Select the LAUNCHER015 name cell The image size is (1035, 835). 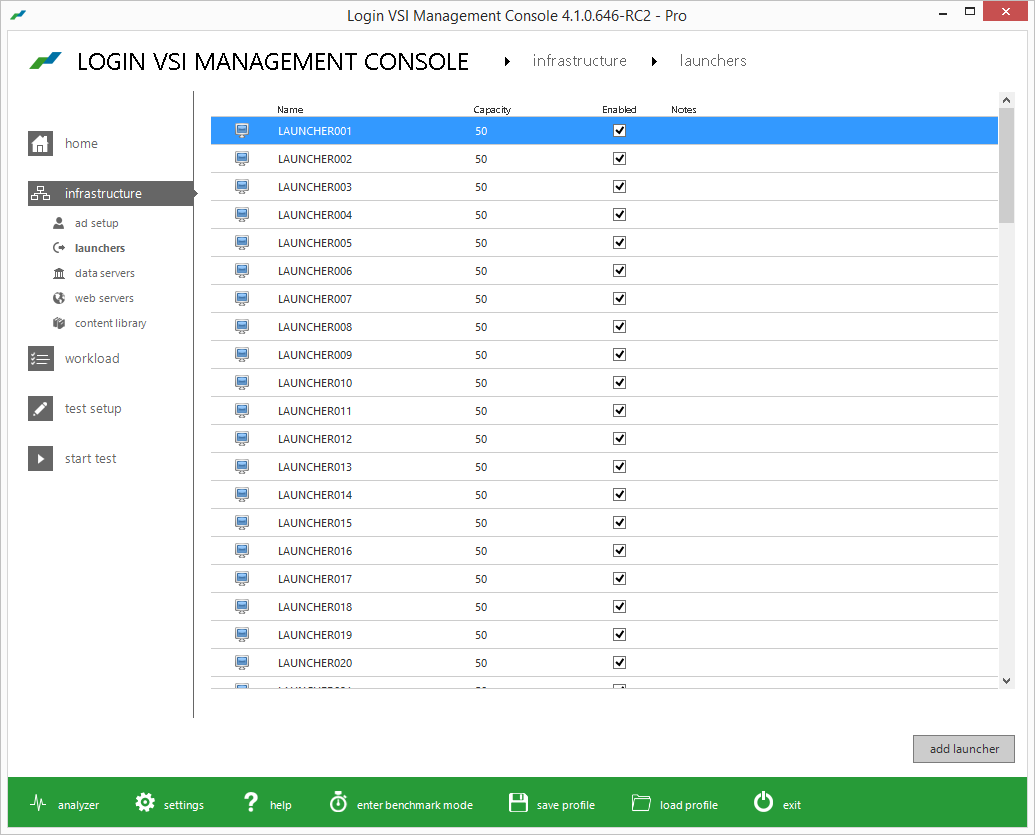(x=315, y=523)
